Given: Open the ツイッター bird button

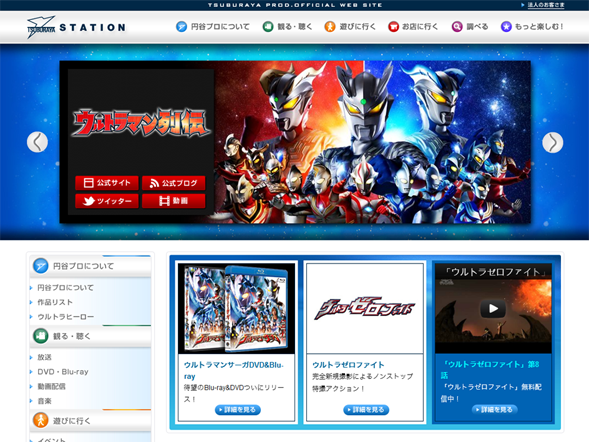Looking at the screenshot, I should pyautogui.click(x=107, y=201).
